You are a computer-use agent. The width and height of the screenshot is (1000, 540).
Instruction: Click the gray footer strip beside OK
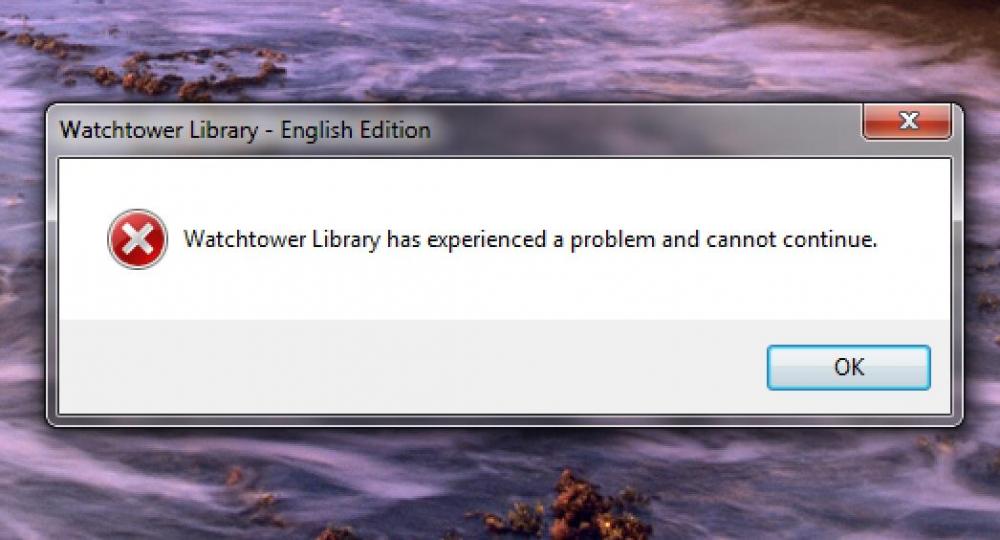pos(408,367)
